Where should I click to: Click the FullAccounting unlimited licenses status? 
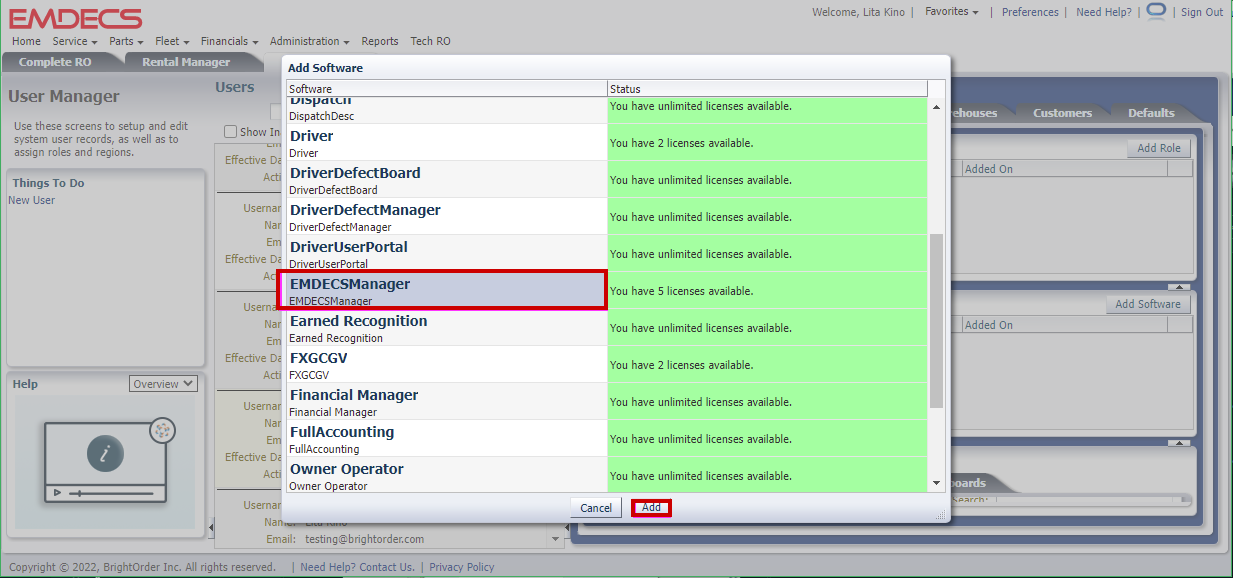tap(700, 439)
